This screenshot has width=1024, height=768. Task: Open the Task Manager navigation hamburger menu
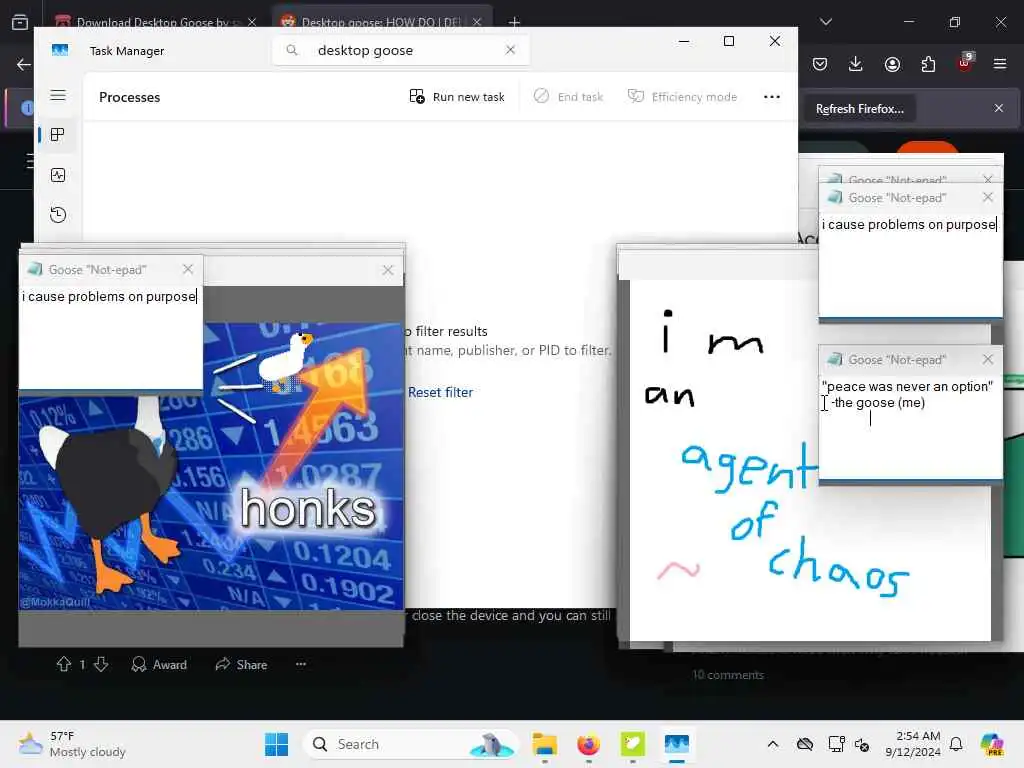(x=58, y=95)
